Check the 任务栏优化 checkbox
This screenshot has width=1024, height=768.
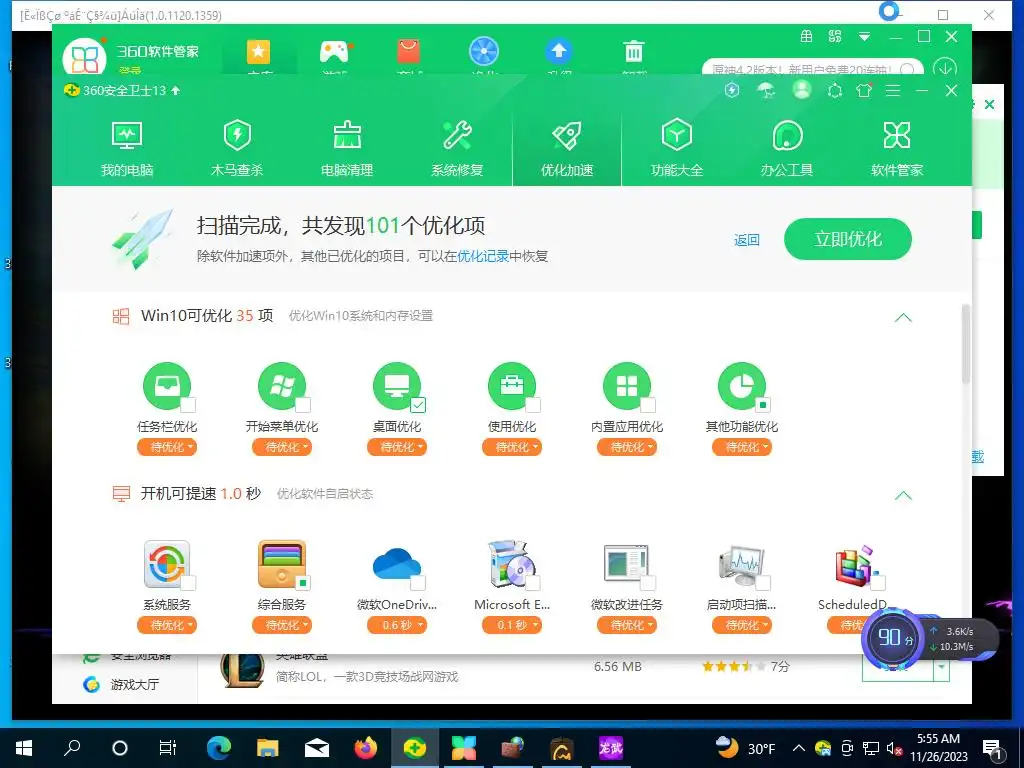pyautogui.click(x=188, y=405)
